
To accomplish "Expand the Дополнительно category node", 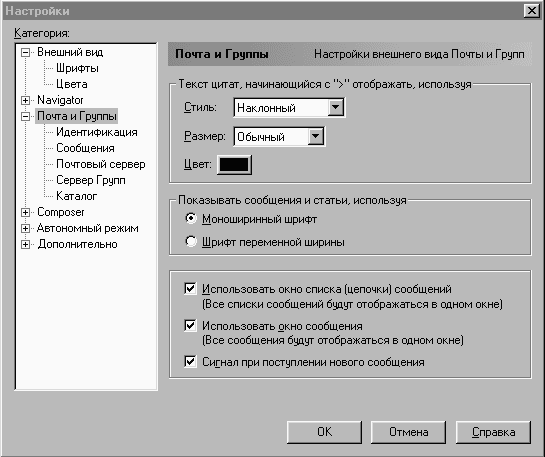I will [x=25, y=244].
